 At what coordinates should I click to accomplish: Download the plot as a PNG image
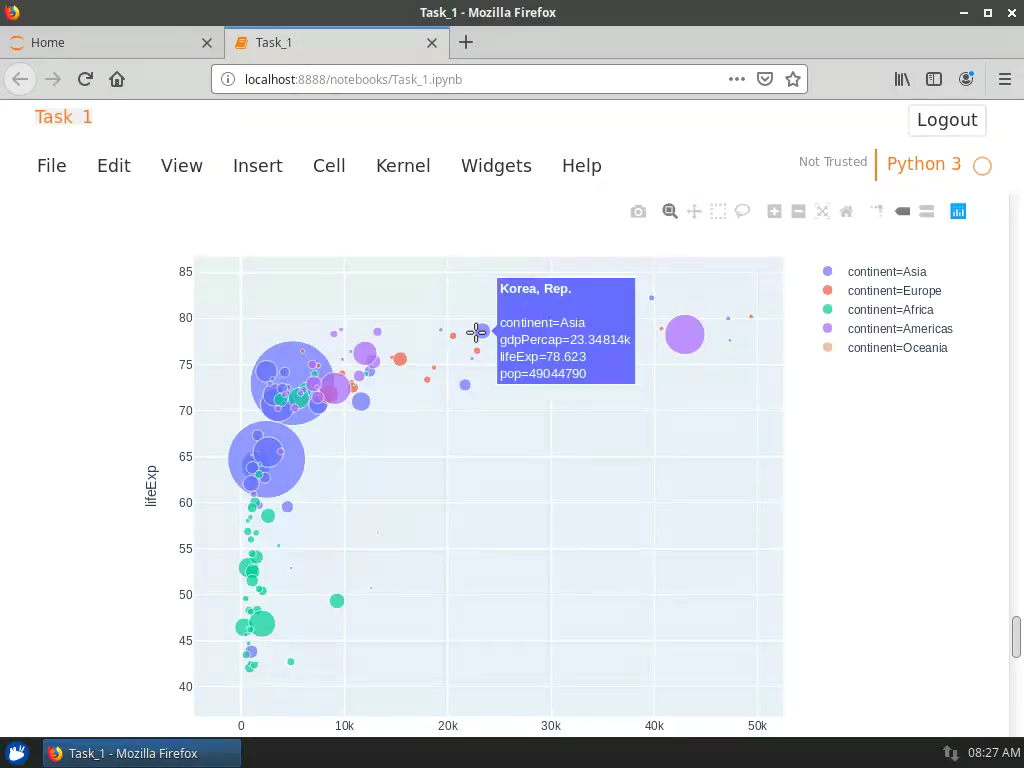click(638, 211)
